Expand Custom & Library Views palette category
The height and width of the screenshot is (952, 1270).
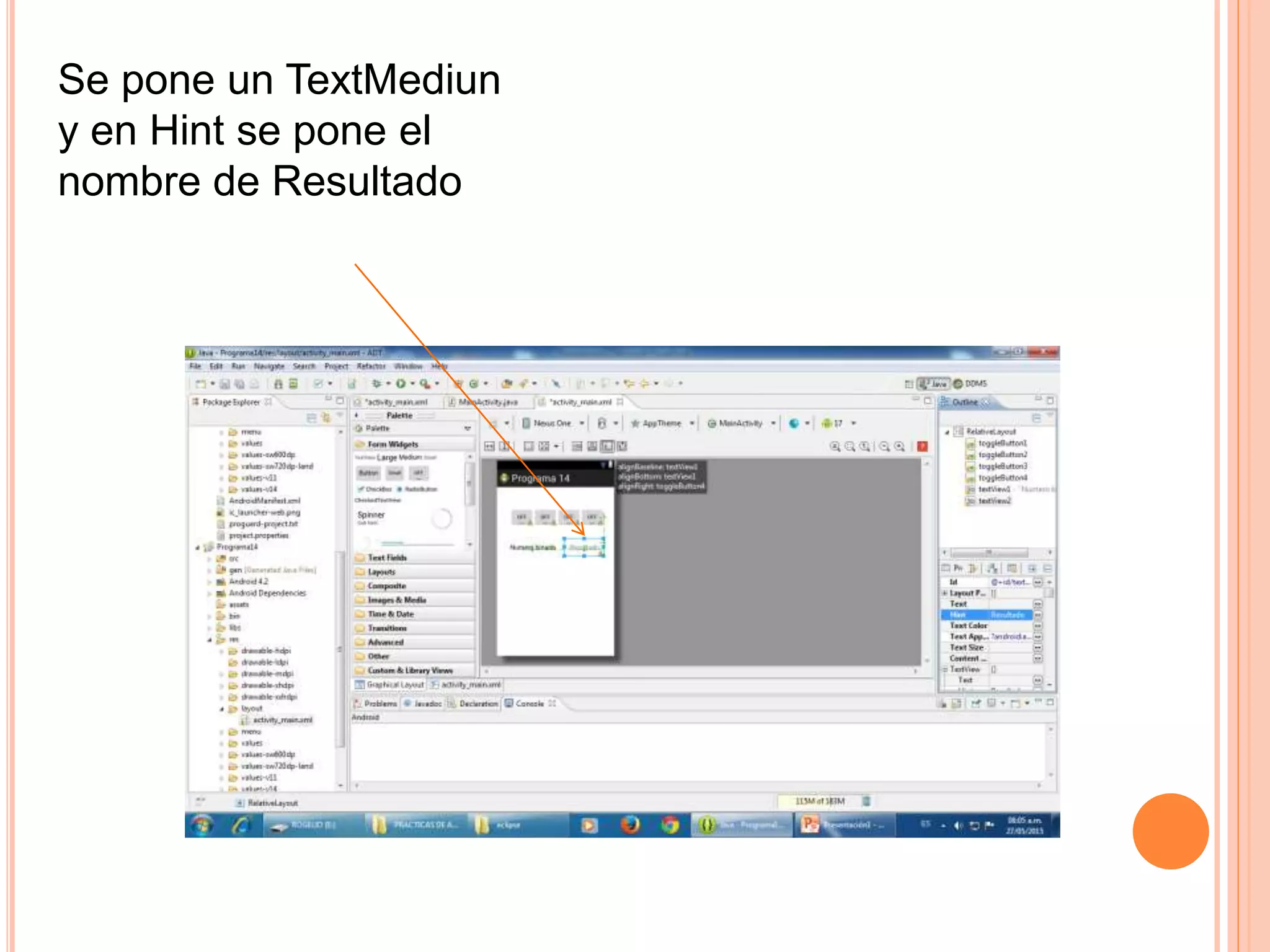click(414, 671)
